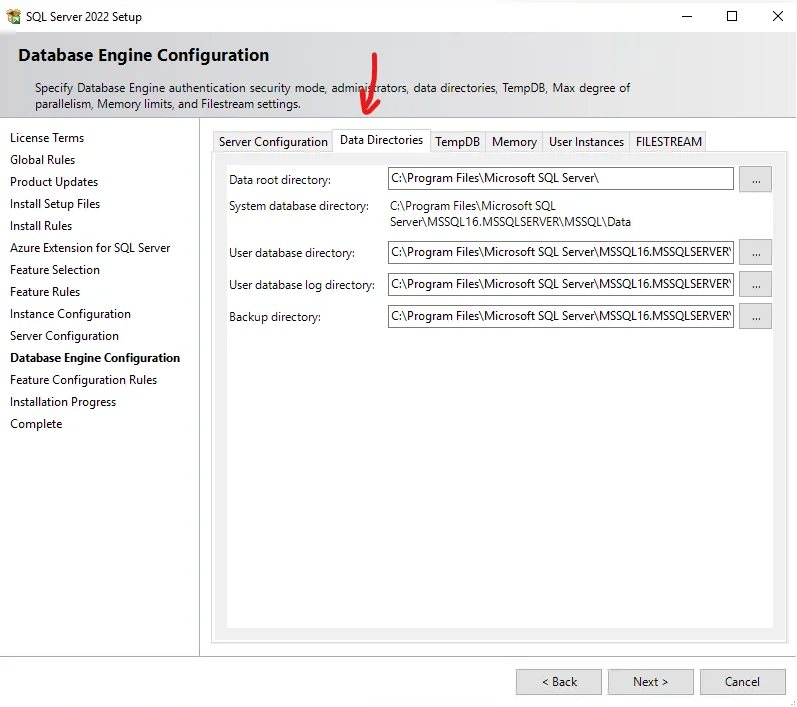Open the Memory tab

click(514, 142)
